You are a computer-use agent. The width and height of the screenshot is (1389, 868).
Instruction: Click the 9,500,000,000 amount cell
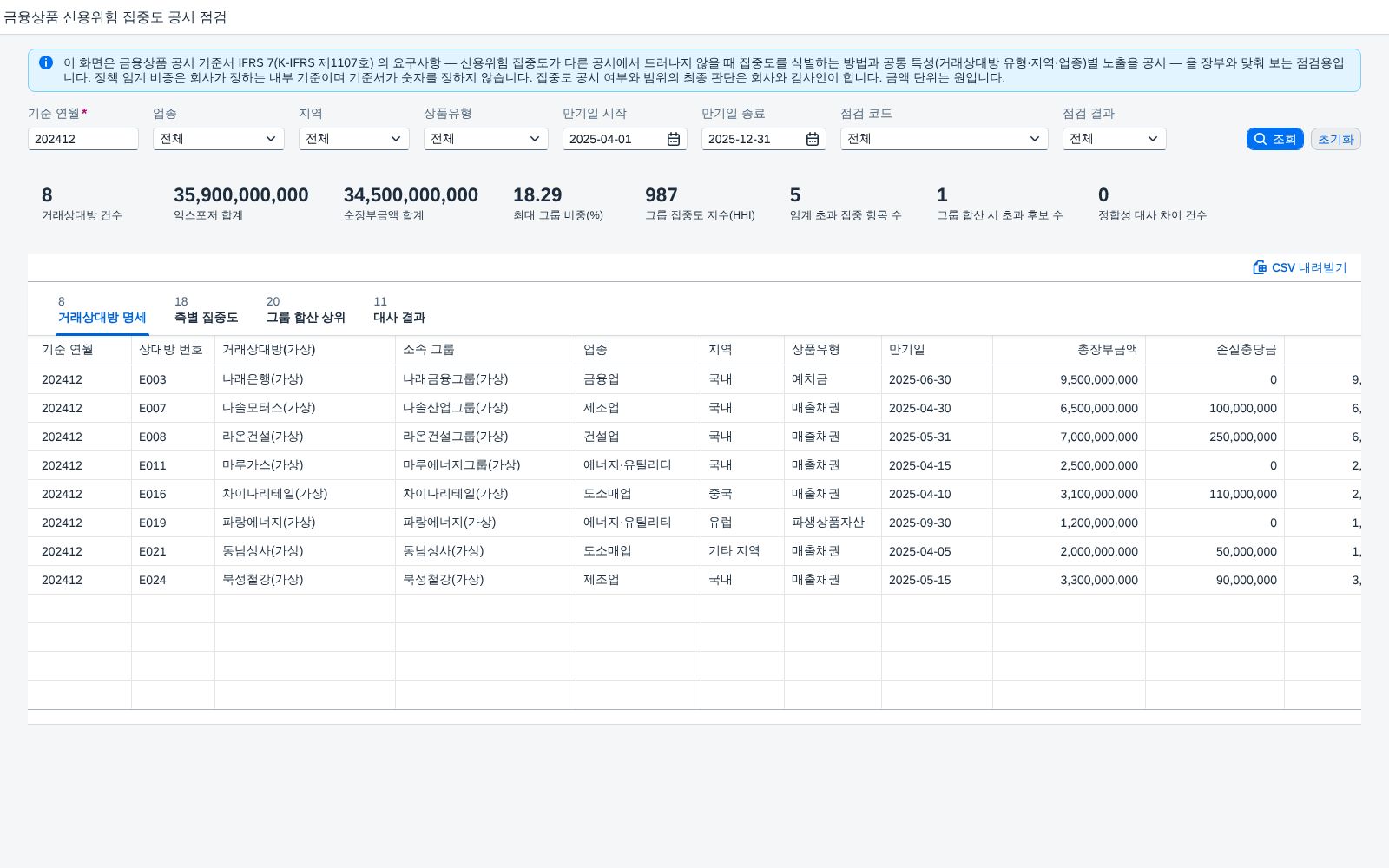coord(1070,379)
